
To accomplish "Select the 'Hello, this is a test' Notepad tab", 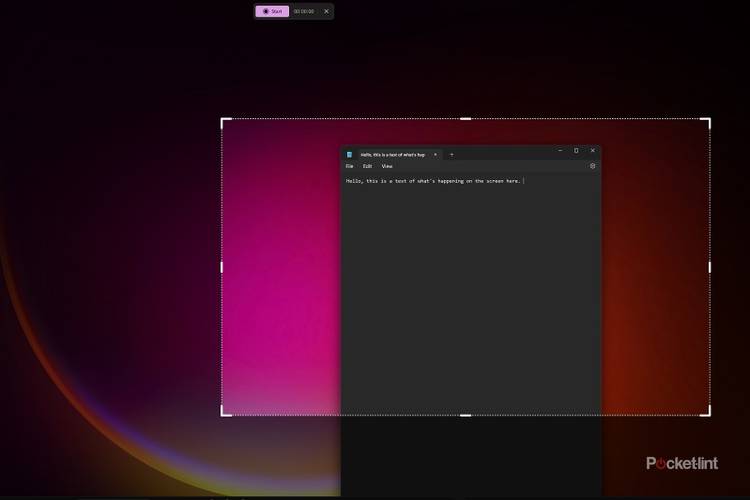I will pos(392,155).
